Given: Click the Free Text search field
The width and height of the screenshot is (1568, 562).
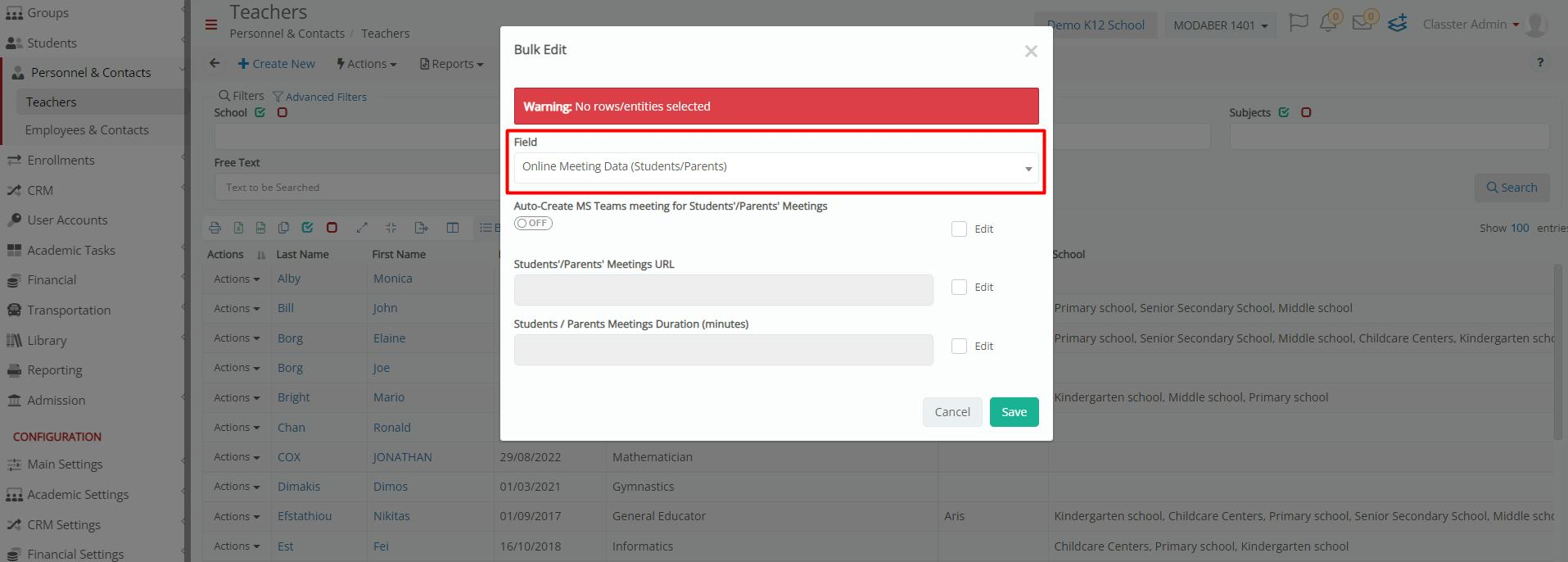Looking at the screenshot, I should pos(356,188).
